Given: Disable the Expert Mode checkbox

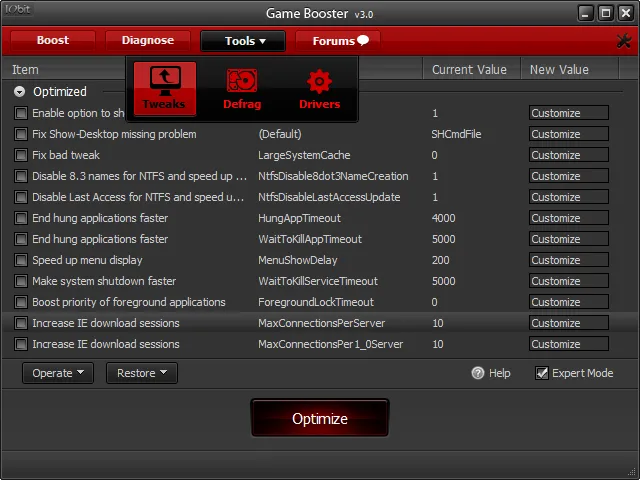Looking at the screenshot, I should tap(542, 373).
